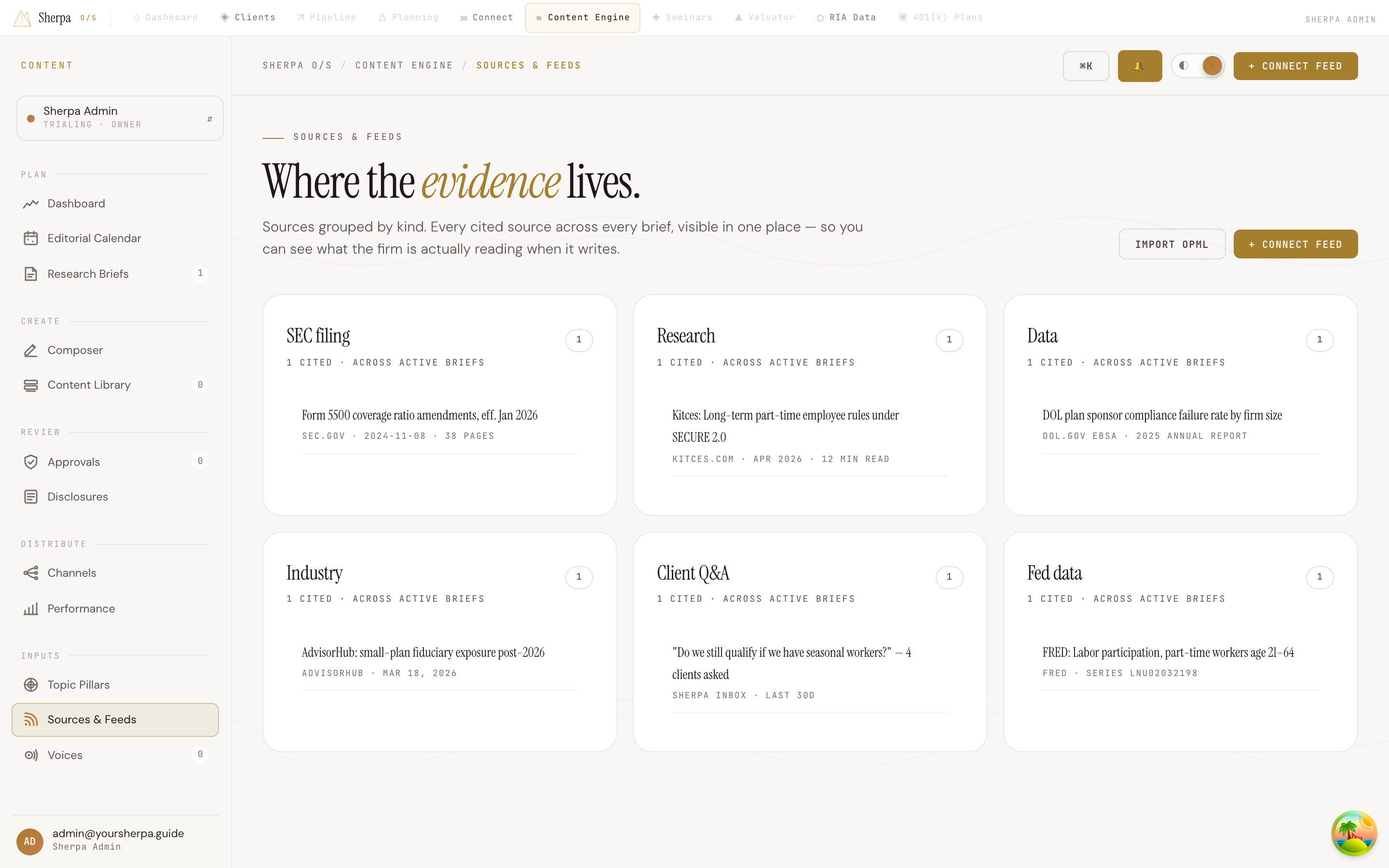Screen dimensions: 1389x868
Task: Click the Voices count badge
Action: point(200,754)
